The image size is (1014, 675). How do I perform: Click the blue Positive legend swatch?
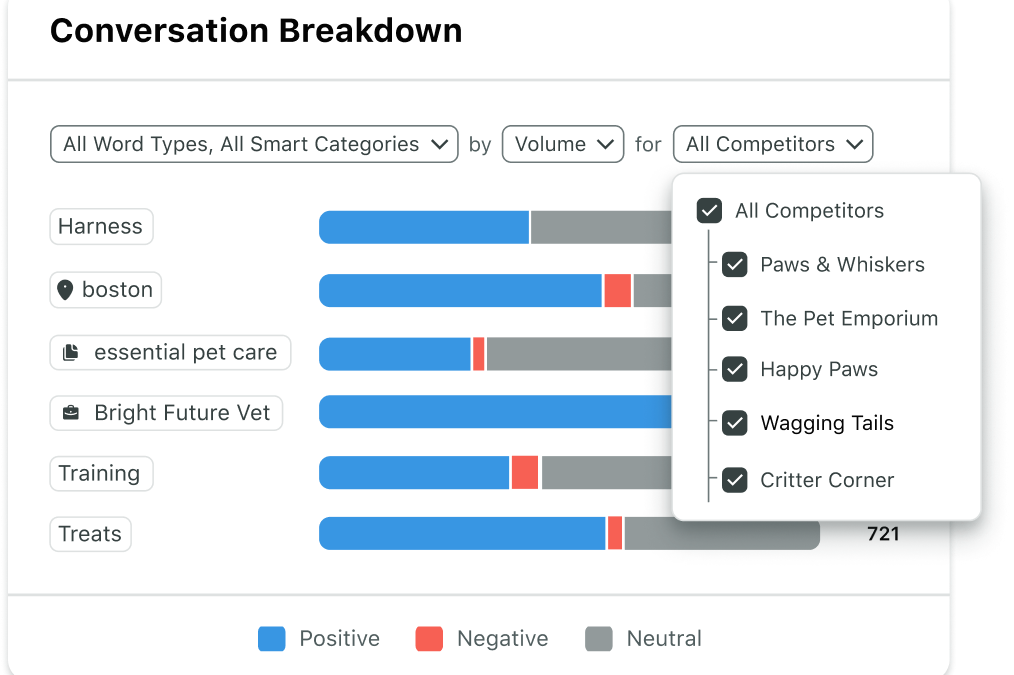click(x=272, y=639)
